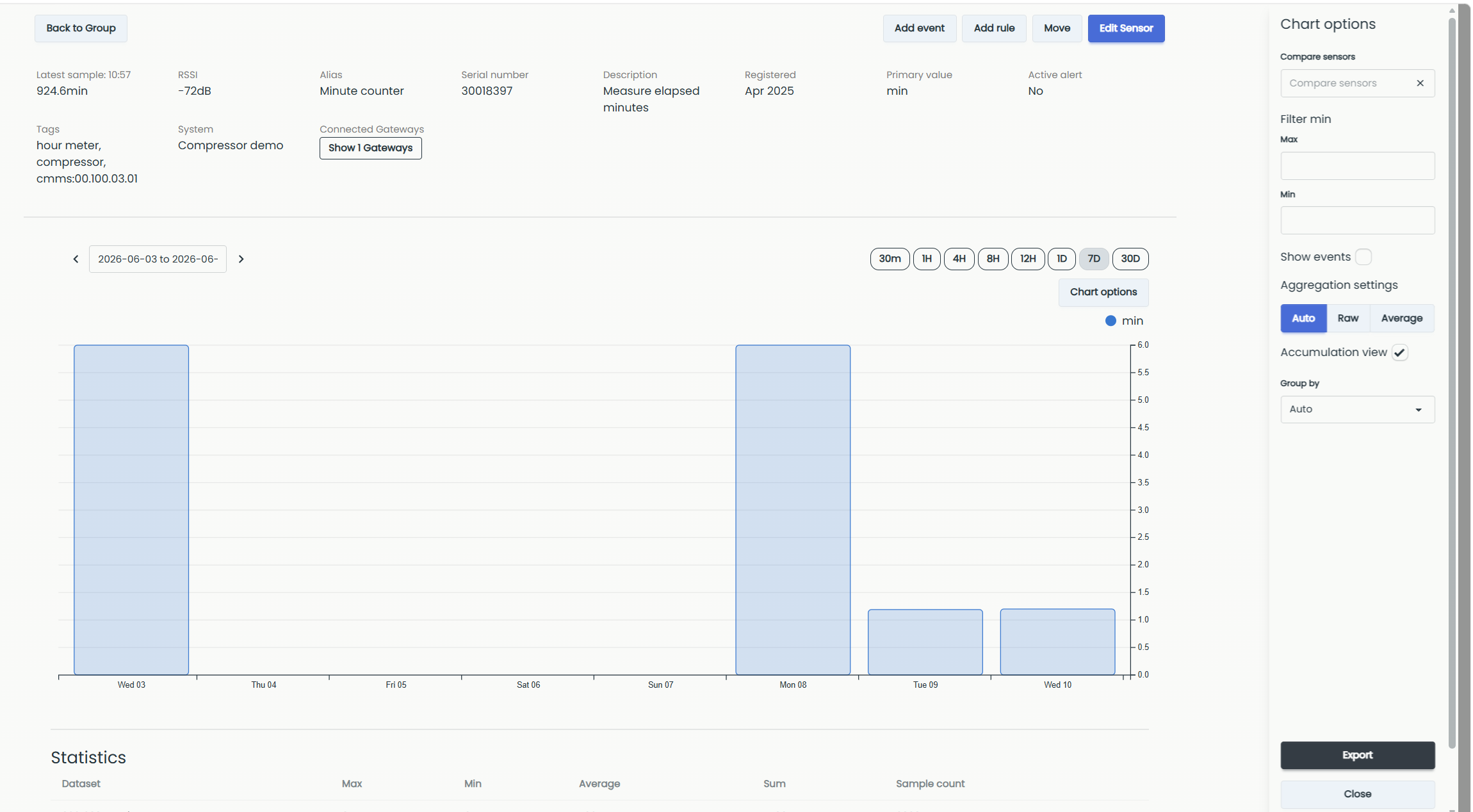Image resolution: width=1473 pixels, height=812 pixels.
Task: Go to next date range arrow
Action: point(241,259)
